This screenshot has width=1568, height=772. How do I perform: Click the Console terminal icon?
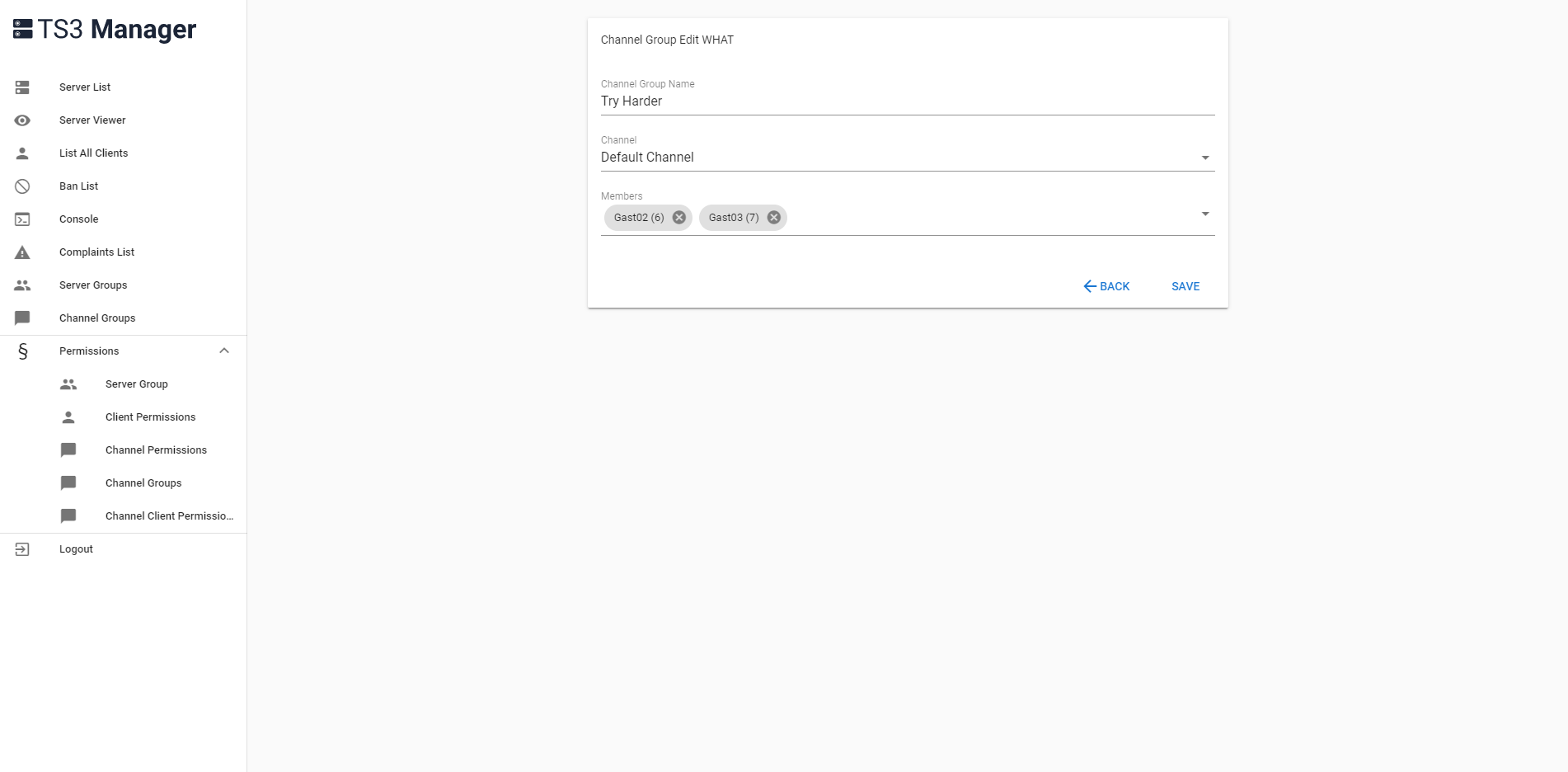(22, 219)
